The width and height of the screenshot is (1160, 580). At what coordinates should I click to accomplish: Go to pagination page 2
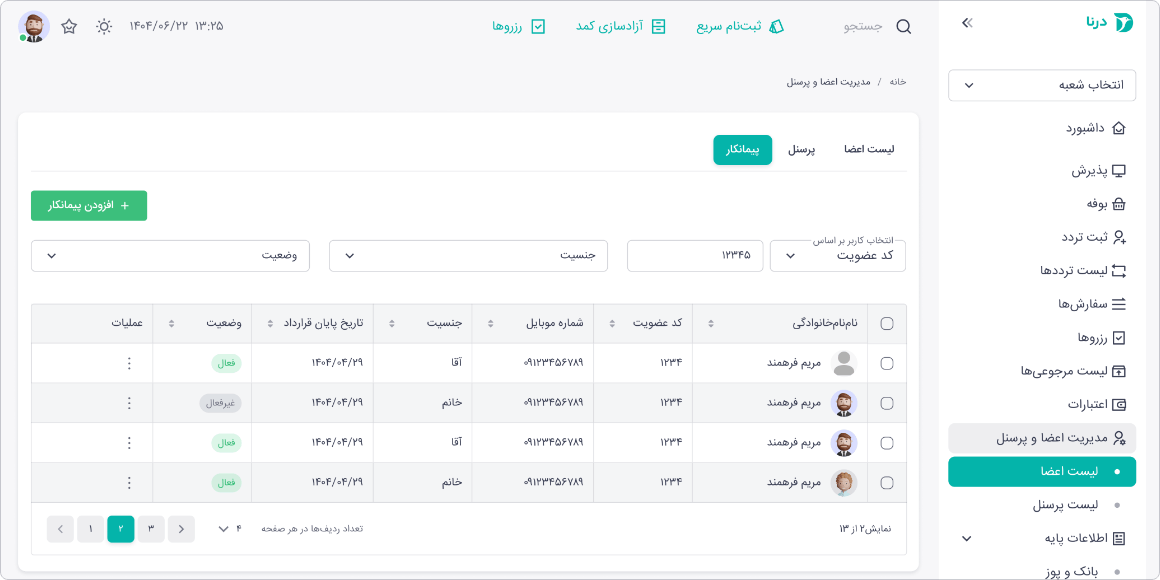coord(121,529)
